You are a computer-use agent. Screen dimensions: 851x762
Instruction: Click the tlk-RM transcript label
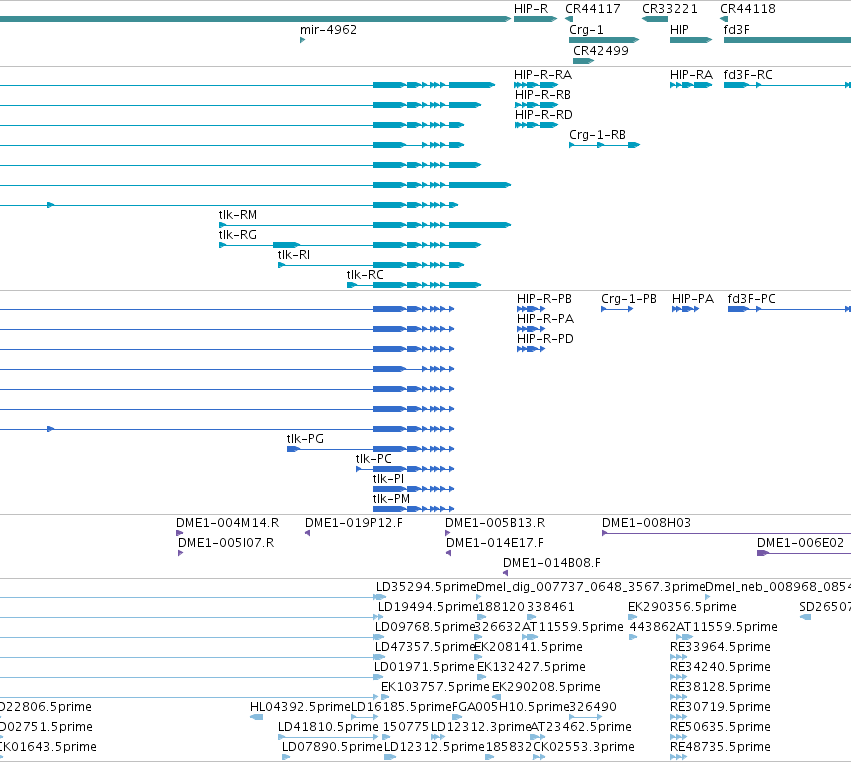(x=238, y=215)
